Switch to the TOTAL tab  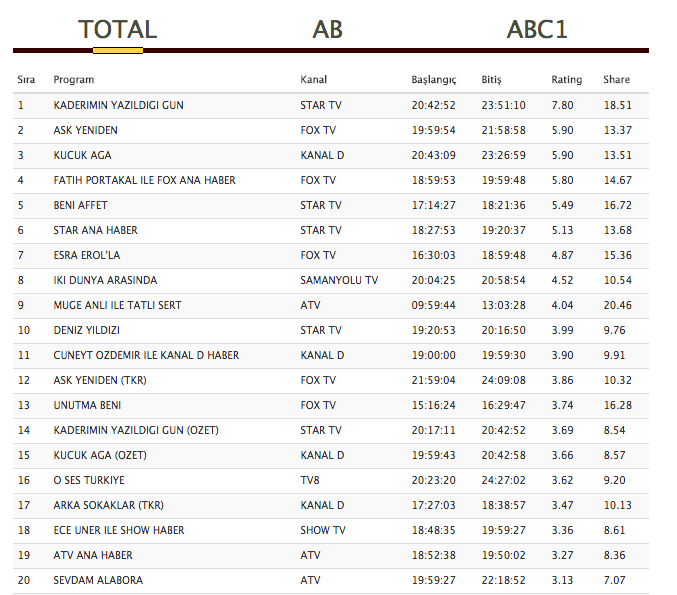click(117, 29)
